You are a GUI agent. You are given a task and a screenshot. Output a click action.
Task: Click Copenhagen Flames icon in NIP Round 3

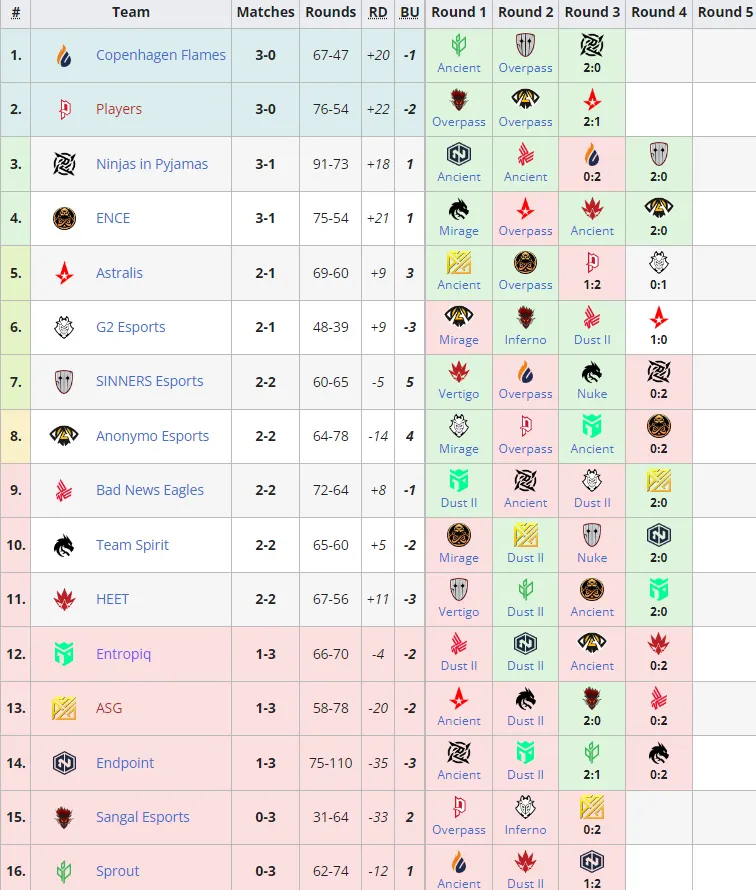pyautogui.click(x=591, y=154)
